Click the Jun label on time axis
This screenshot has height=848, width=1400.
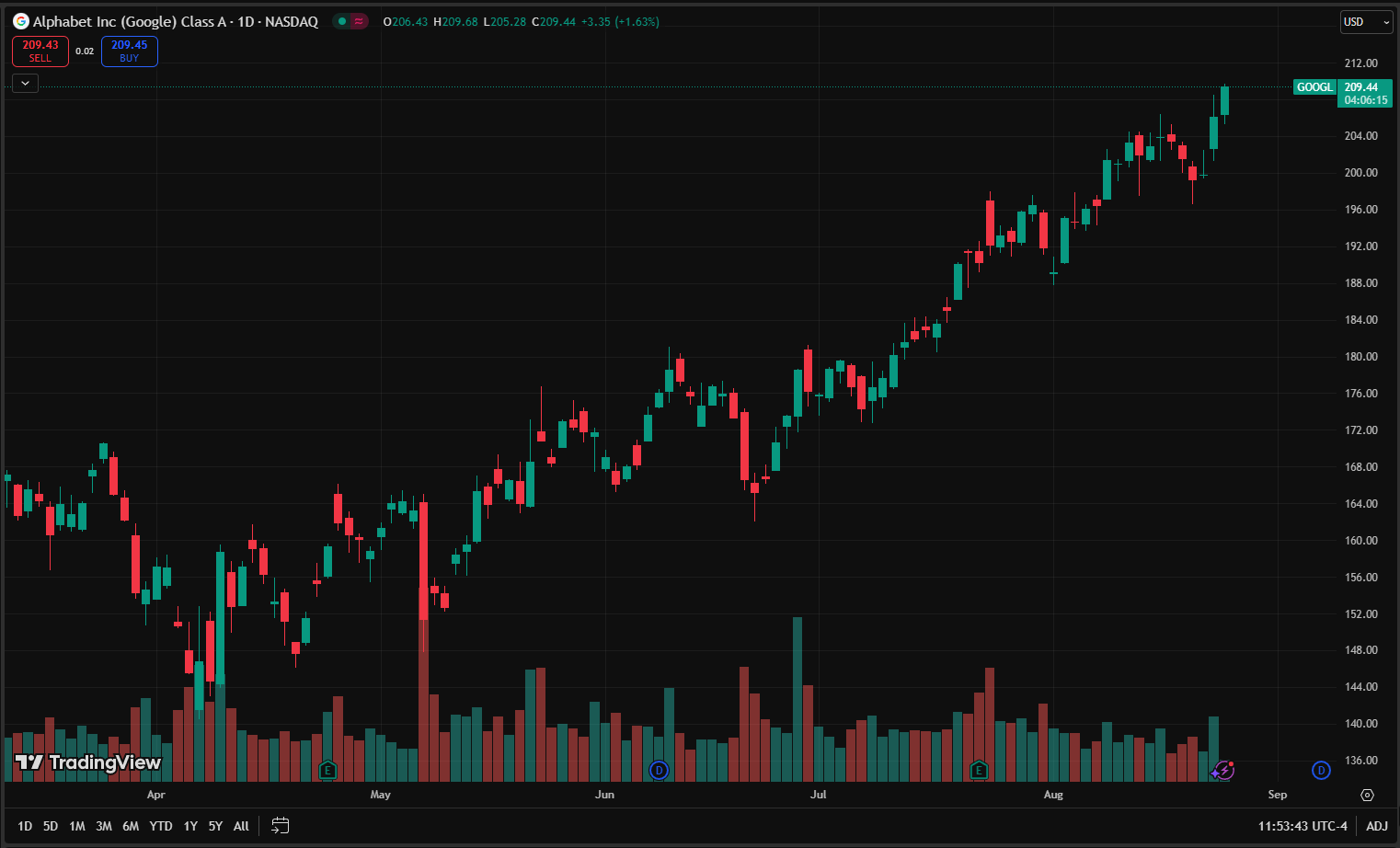604,795
